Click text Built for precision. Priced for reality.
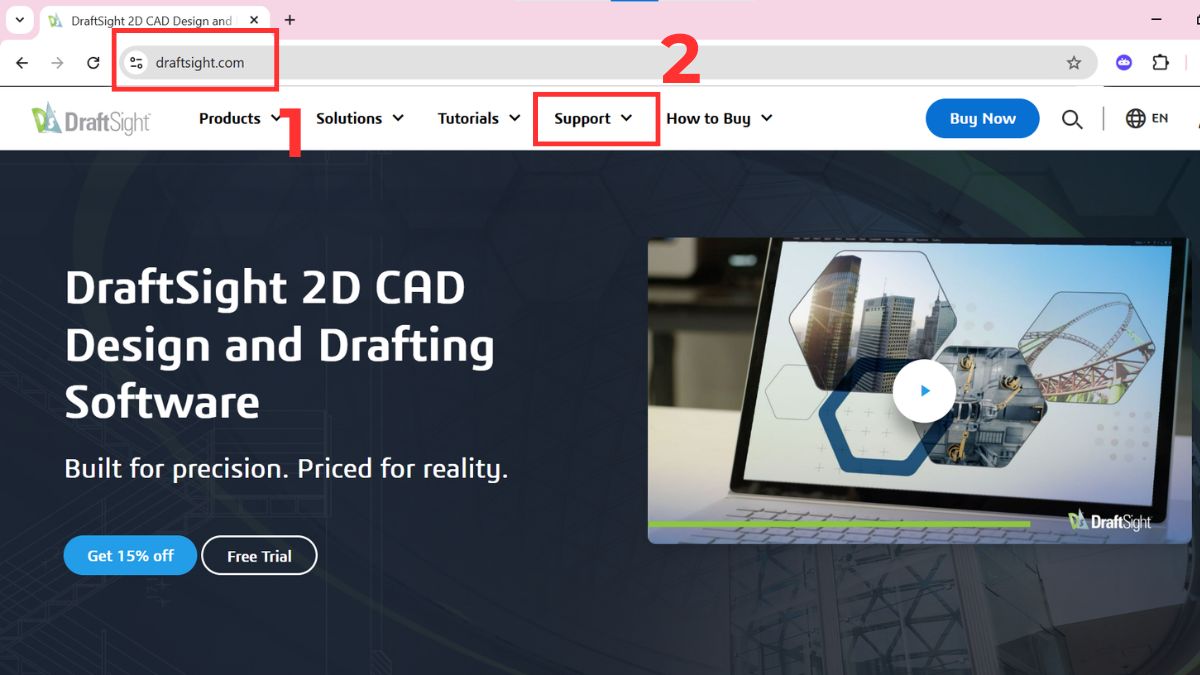1200x675 pixels. coord(286,469)
